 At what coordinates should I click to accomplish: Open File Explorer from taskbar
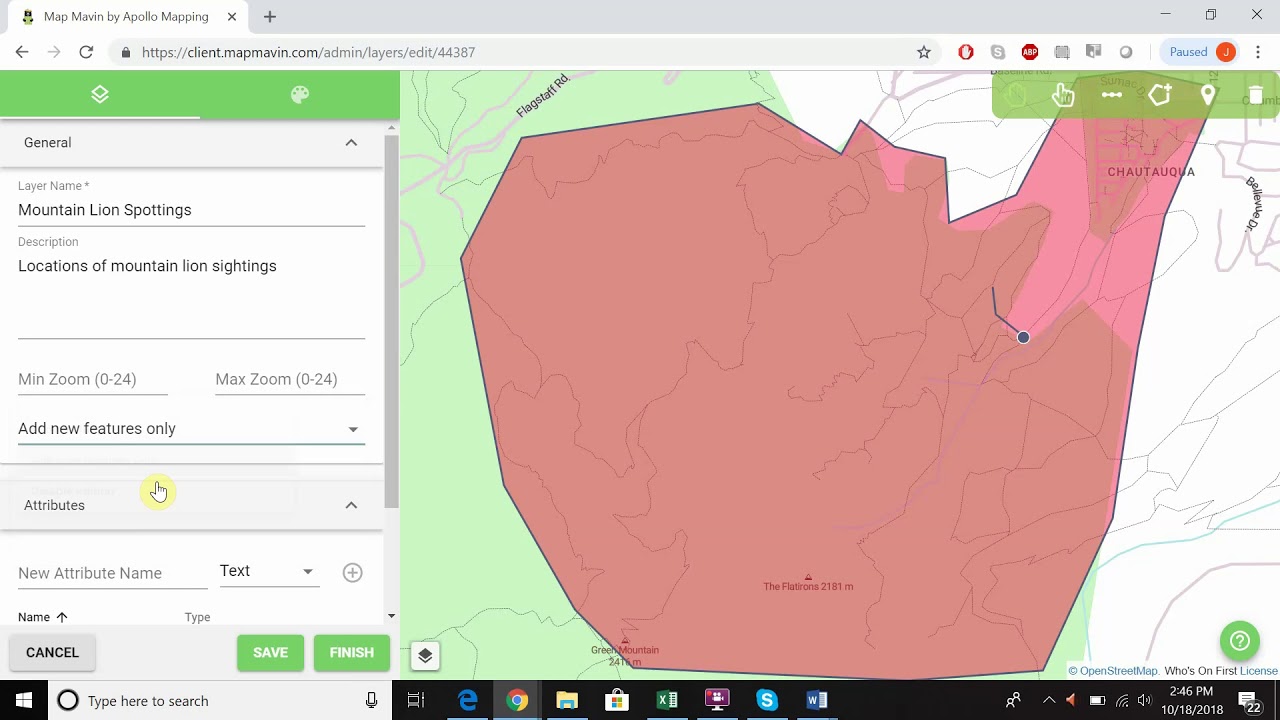click(x=567, y=700)
